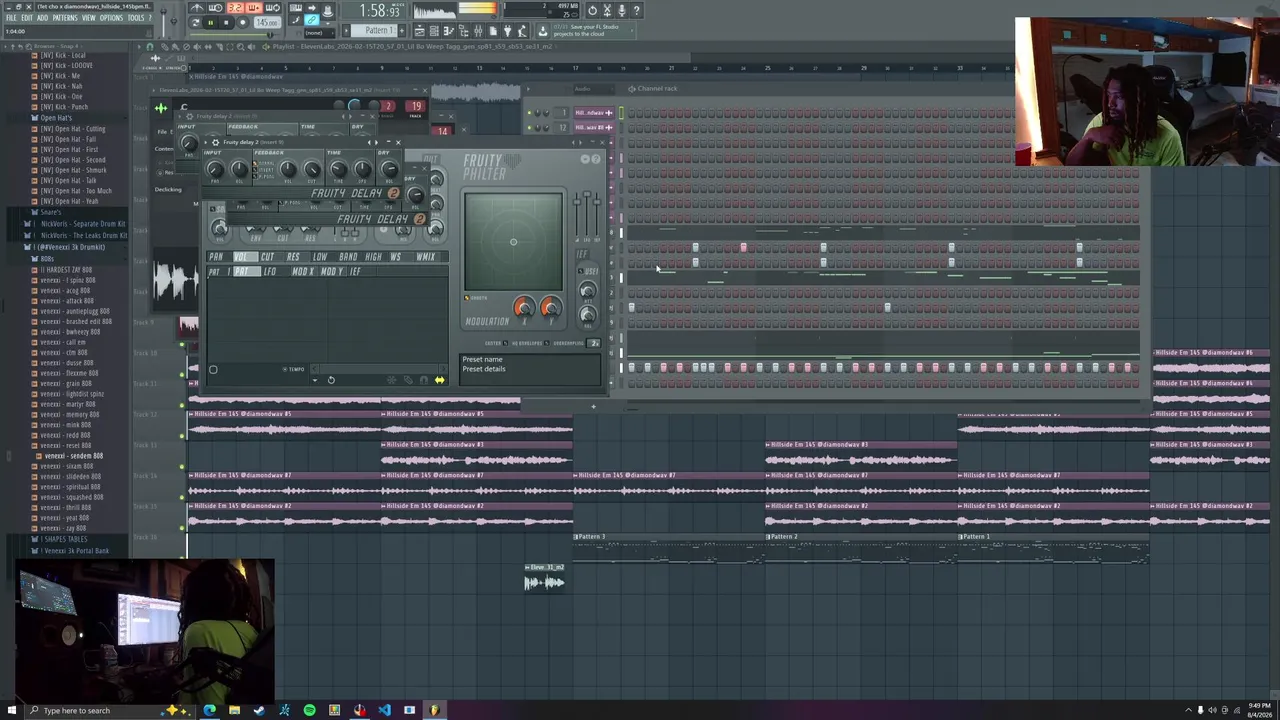Click the save to cloud download icon
Viewport: 1280px width, 720px height.
(543, 31)
